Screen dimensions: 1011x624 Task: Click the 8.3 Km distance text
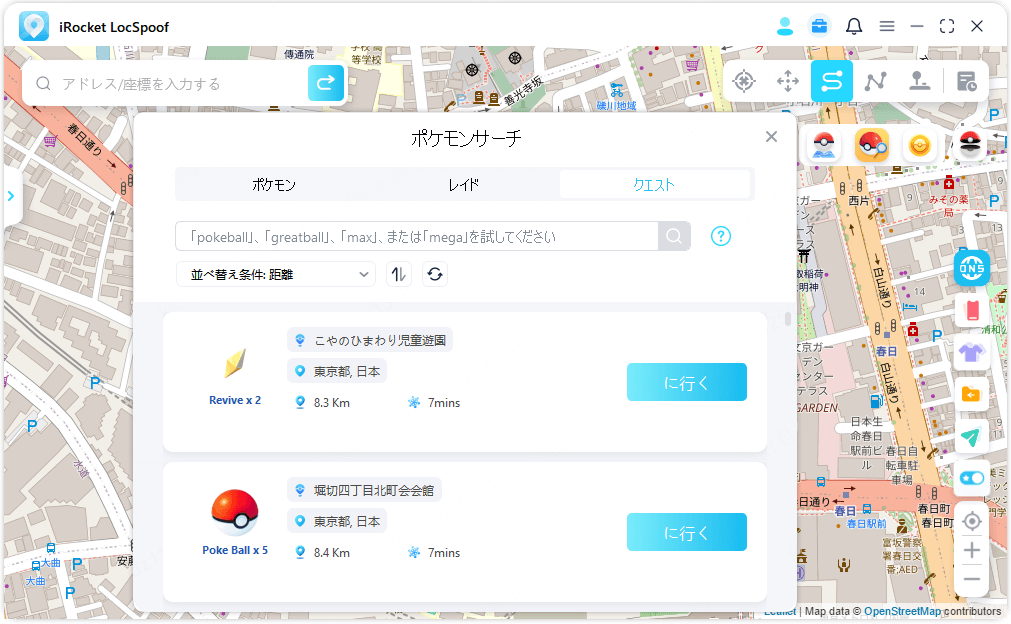(331, 403)
